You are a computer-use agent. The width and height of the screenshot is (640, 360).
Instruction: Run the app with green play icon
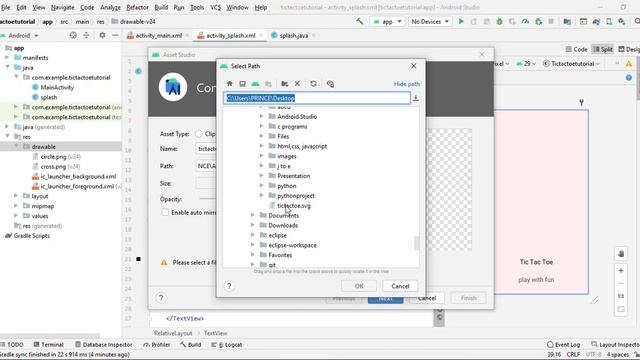(461, 21)
